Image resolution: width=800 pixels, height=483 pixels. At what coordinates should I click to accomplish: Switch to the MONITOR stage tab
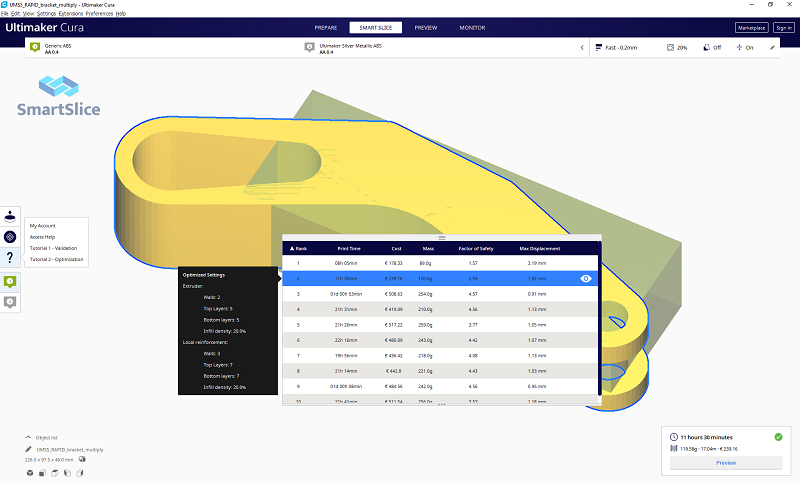tap(472, 28)
